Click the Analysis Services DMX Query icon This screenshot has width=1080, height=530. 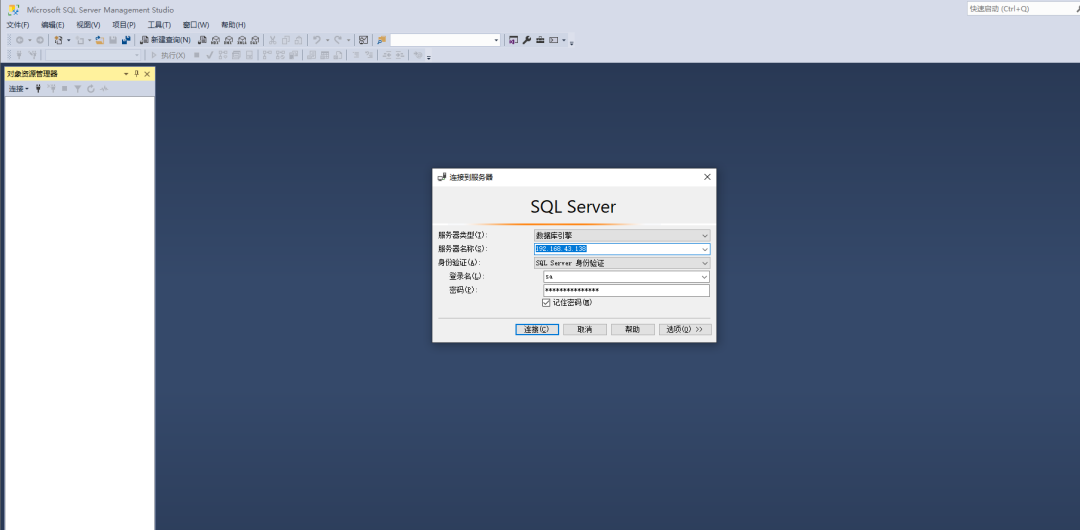pyautogui.click(x=228, y=40)
